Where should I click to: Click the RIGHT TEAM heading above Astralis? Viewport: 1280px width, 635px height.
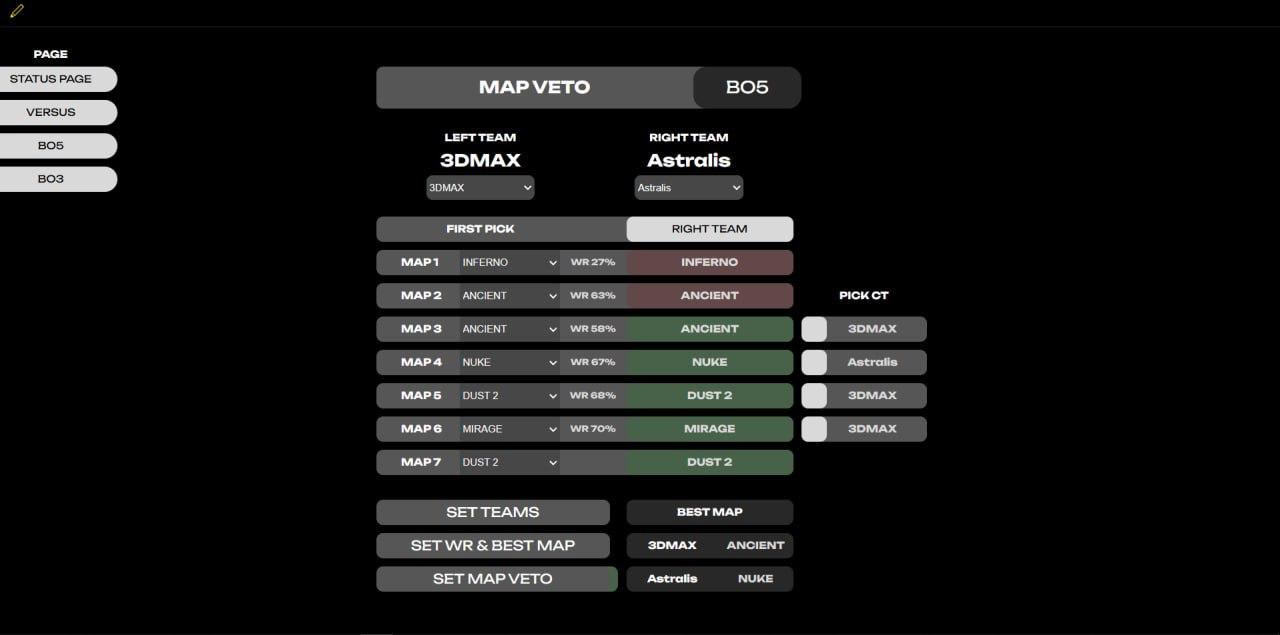click(x=689, y=138)
